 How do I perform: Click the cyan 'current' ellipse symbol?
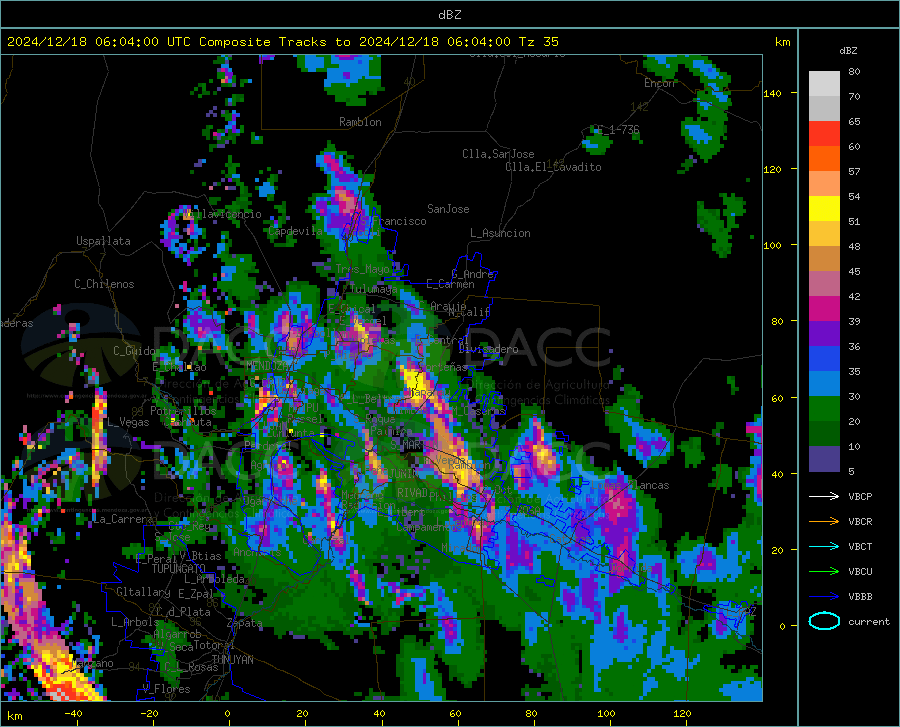(x=824, y=621)
